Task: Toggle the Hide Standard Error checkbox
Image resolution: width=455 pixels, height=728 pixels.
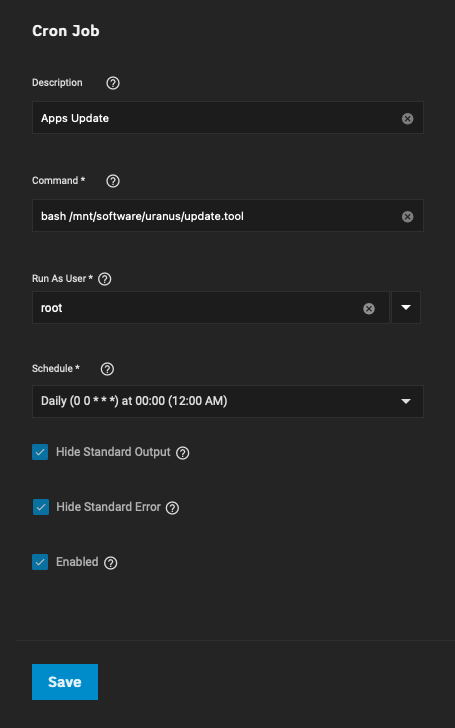Action: (x=41, y=507)
